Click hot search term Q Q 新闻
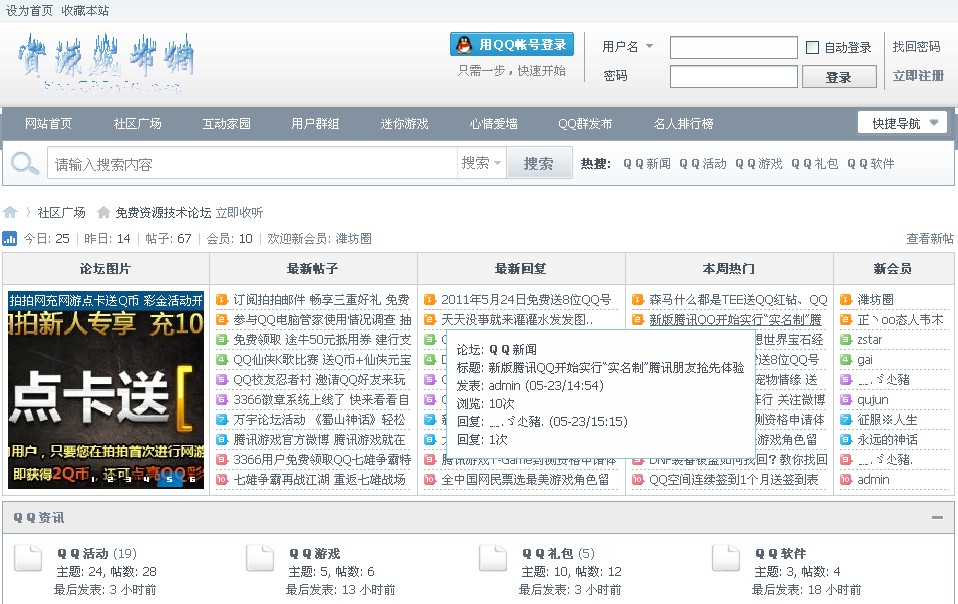This screenshot has height=604, width=958. 647,164
